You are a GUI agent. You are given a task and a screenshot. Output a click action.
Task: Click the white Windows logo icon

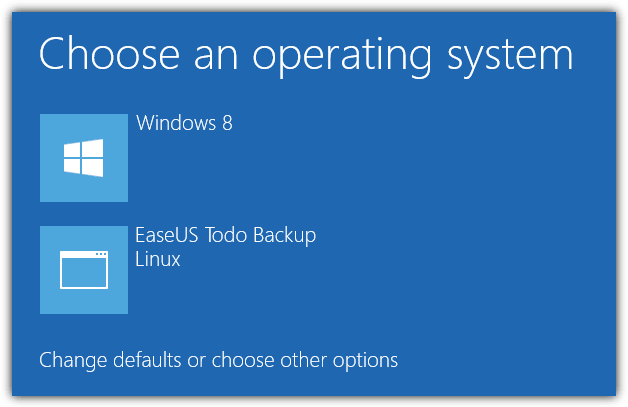(84, 158)
